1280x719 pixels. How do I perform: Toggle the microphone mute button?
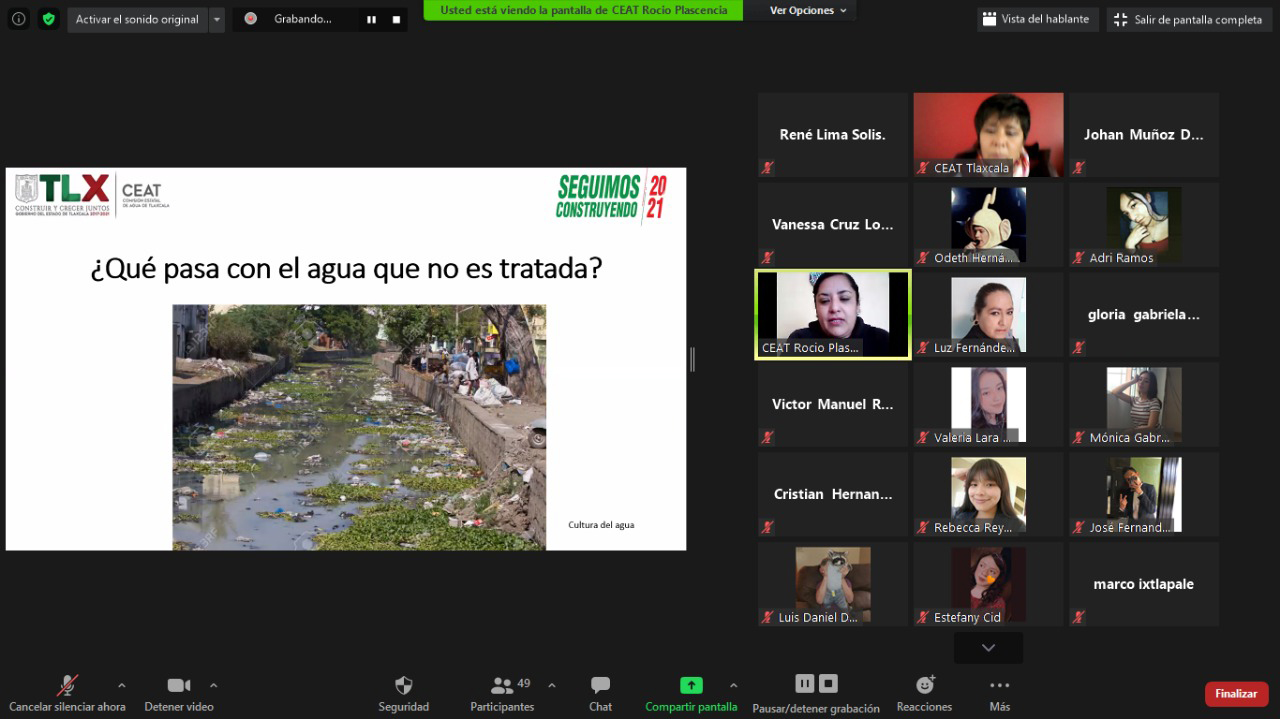[x=67, y=686]
